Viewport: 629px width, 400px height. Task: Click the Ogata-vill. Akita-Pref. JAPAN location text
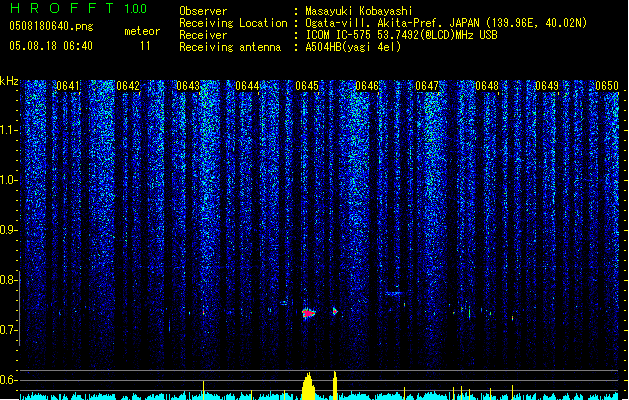click(x=446, y=23)
